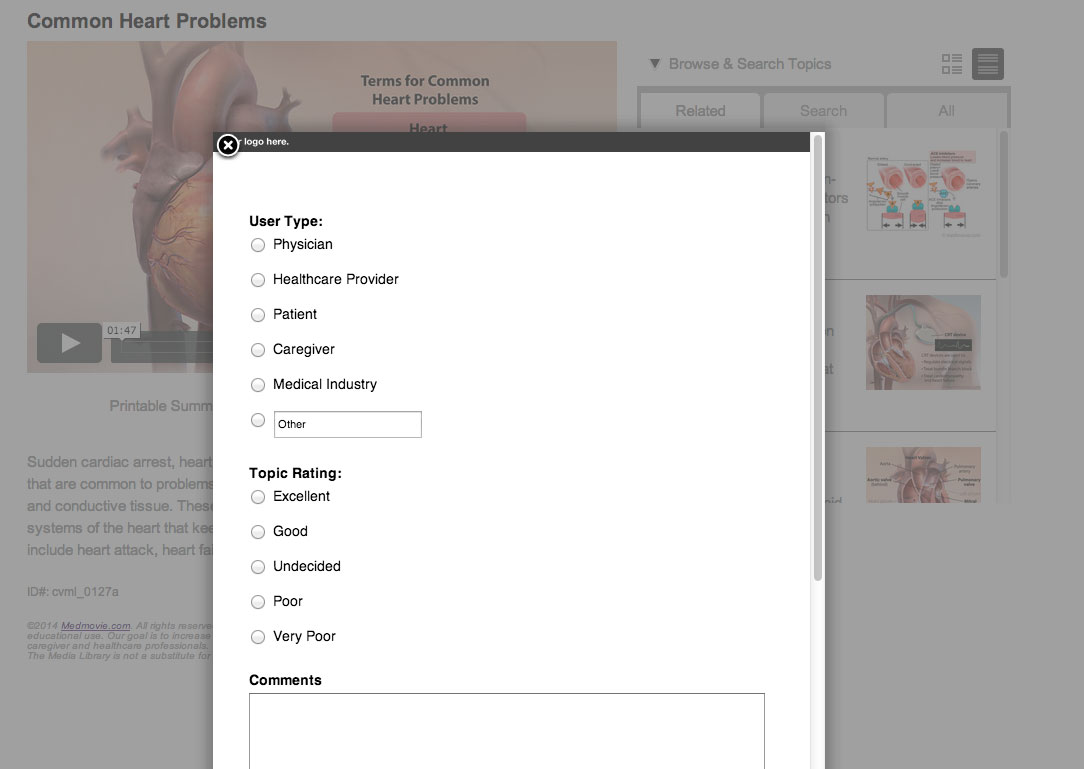Choose Healthcare Provider radio option
Screen dimensions: 1084x769
258,280
